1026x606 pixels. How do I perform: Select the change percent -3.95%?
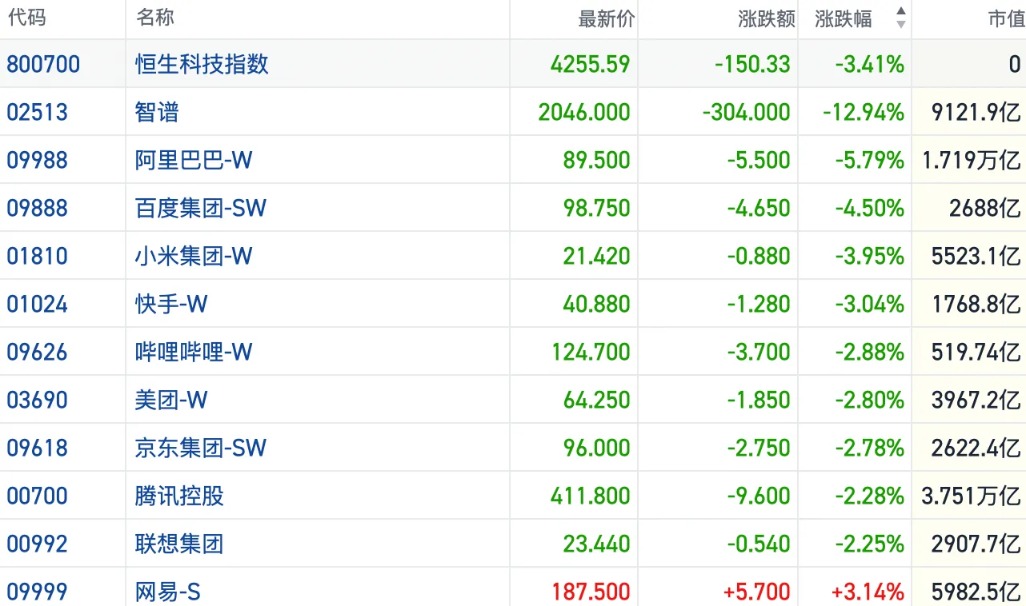point(870,256)
